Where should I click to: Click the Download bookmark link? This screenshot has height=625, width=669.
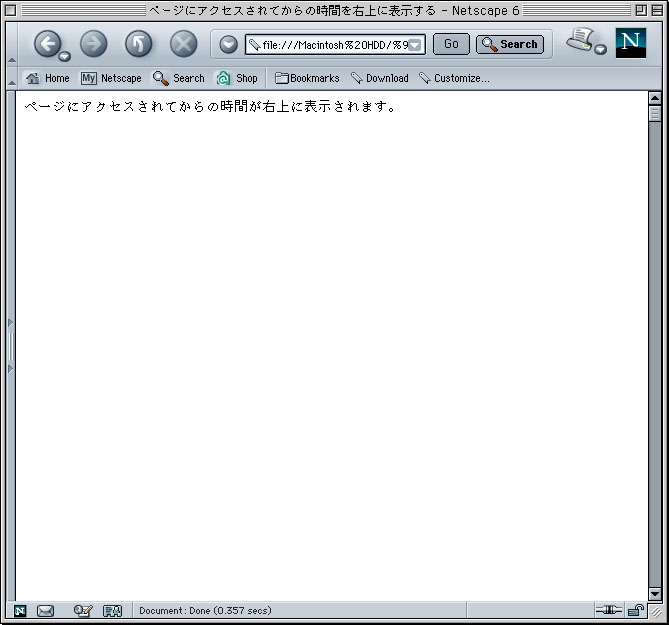coord(380,78)
